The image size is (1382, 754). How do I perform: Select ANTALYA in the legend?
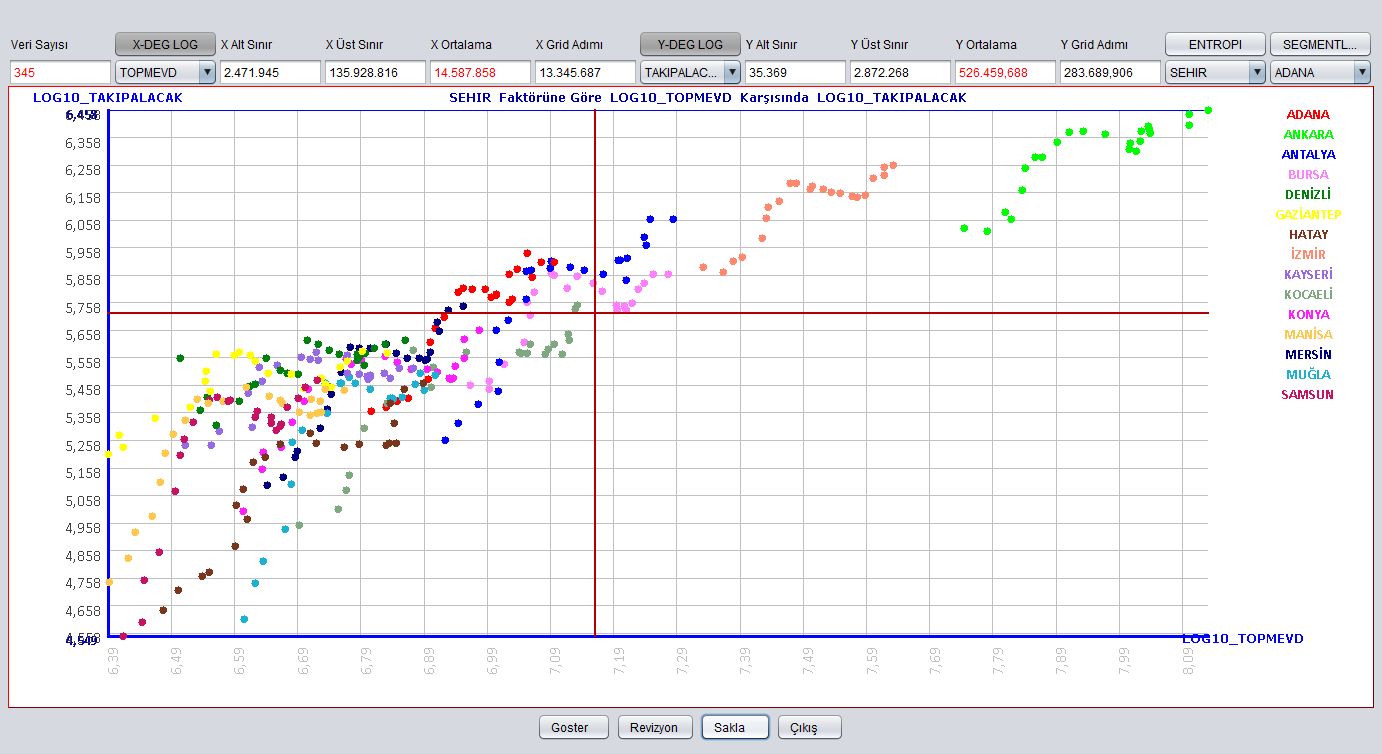coord(1308,154)
